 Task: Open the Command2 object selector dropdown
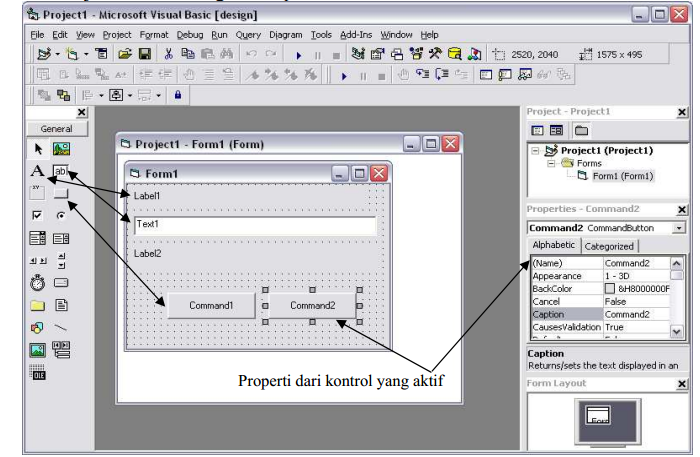pyautogui.click(x=679, y=228)
